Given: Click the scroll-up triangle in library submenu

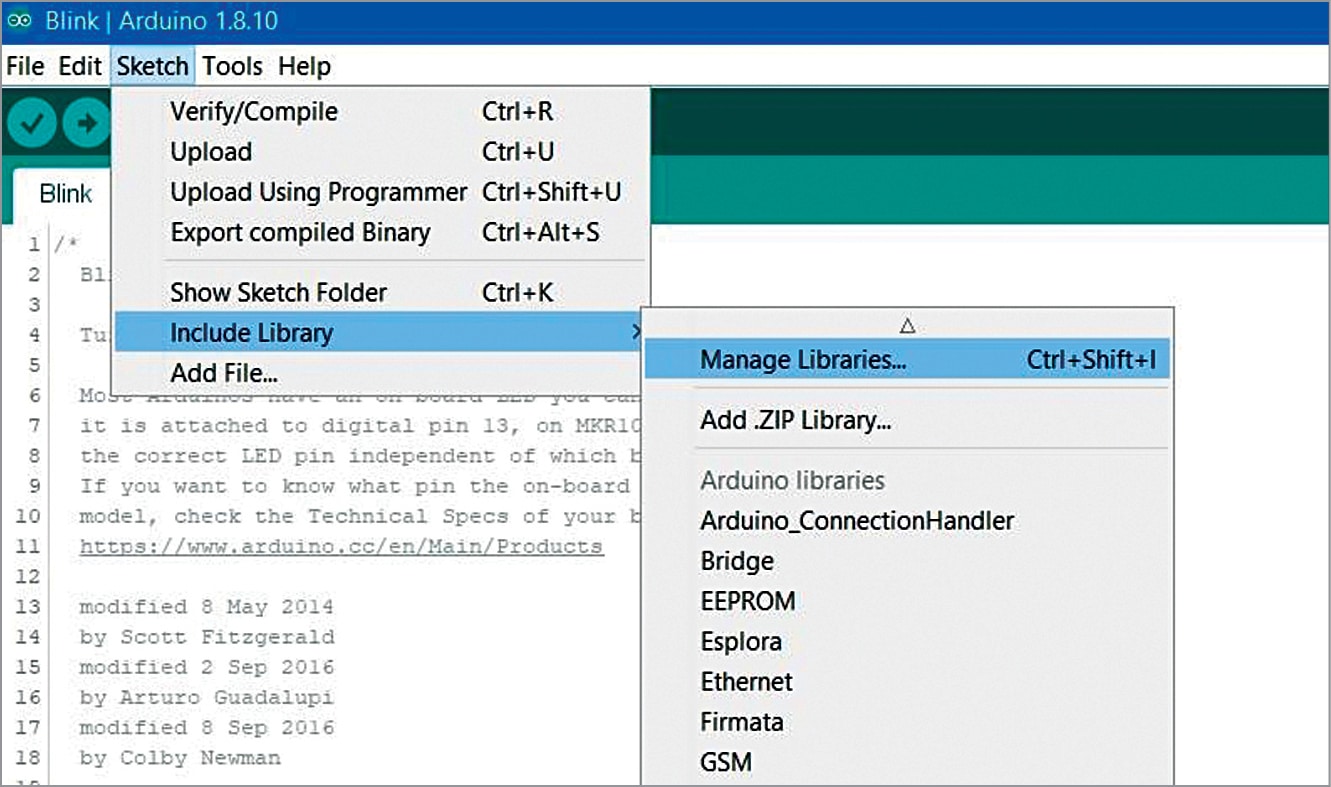Looking at the screenshot, I should click(x=907, y=325).
